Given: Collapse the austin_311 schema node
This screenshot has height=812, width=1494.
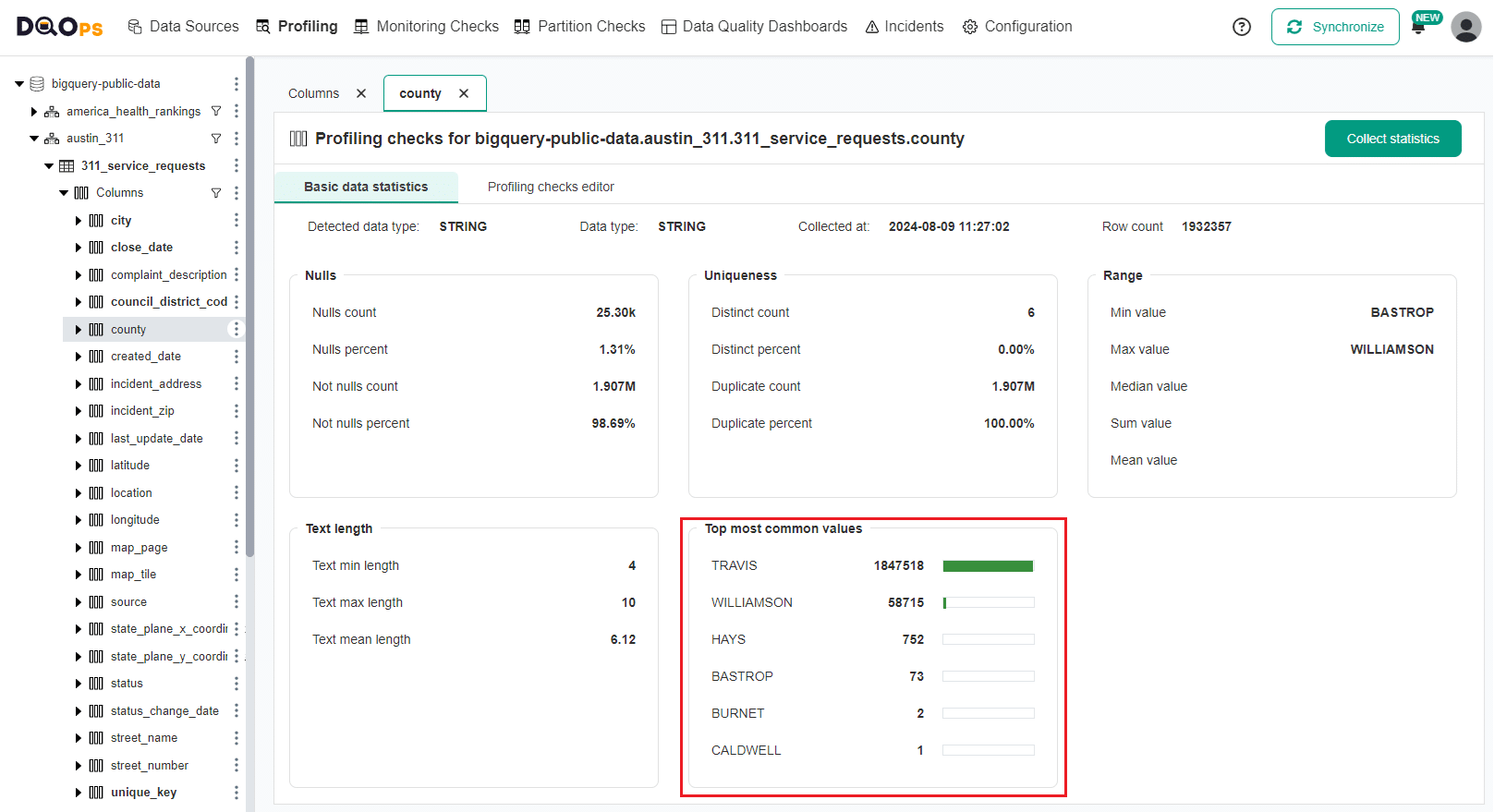Looking at the screenshot, I should pyautogui.click(x=34, y=139).
